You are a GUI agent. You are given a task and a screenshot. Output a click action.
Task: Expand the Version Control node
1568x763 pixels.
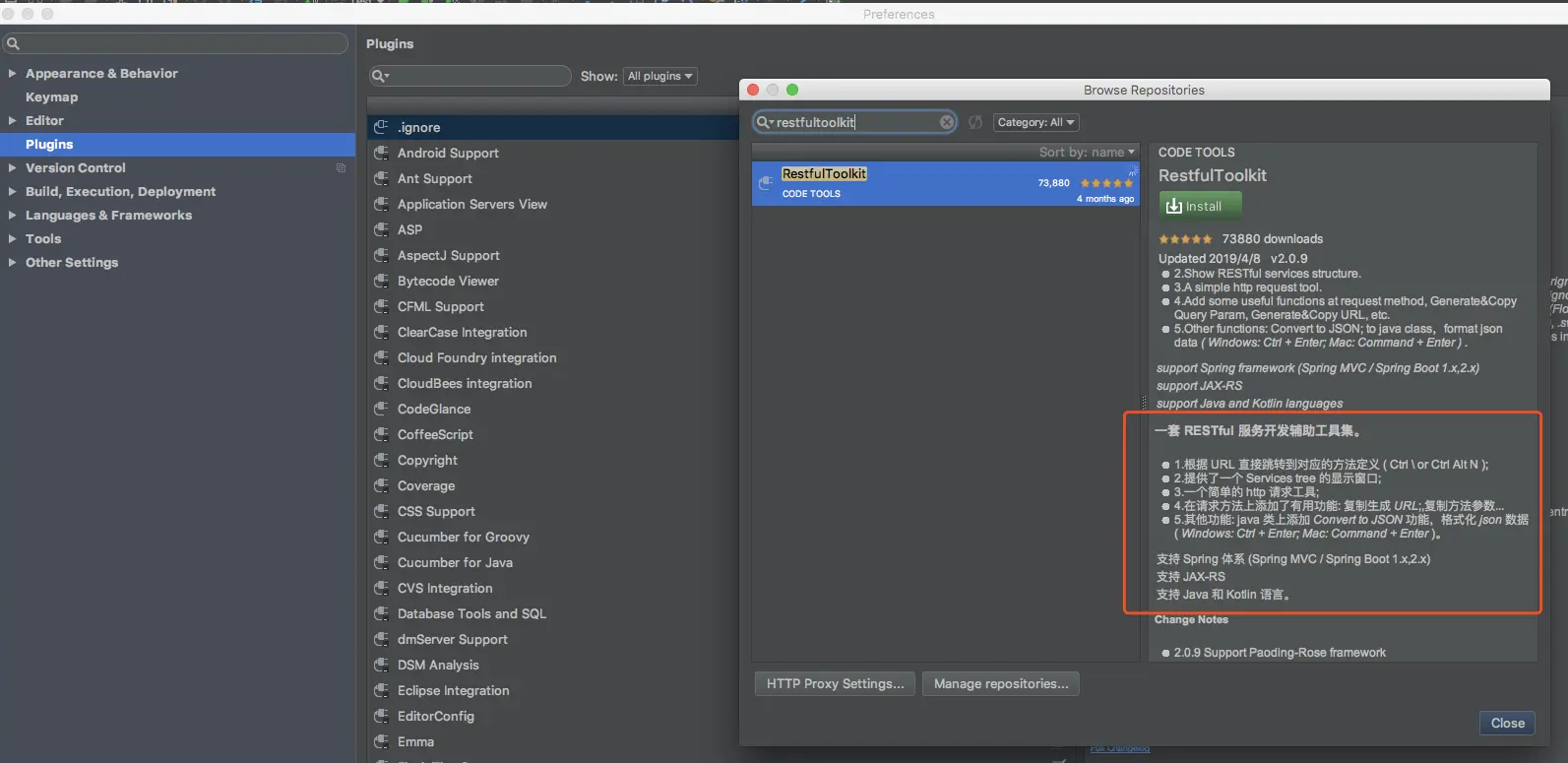click(12, 167)
